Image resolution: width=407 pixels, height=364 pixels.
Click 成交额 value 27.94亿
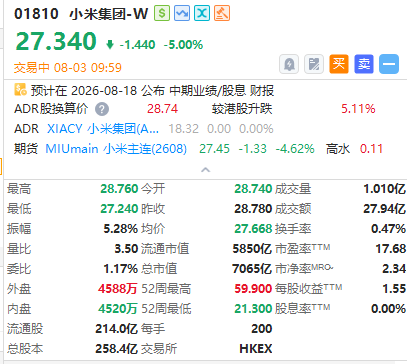(x=384, y=209)
